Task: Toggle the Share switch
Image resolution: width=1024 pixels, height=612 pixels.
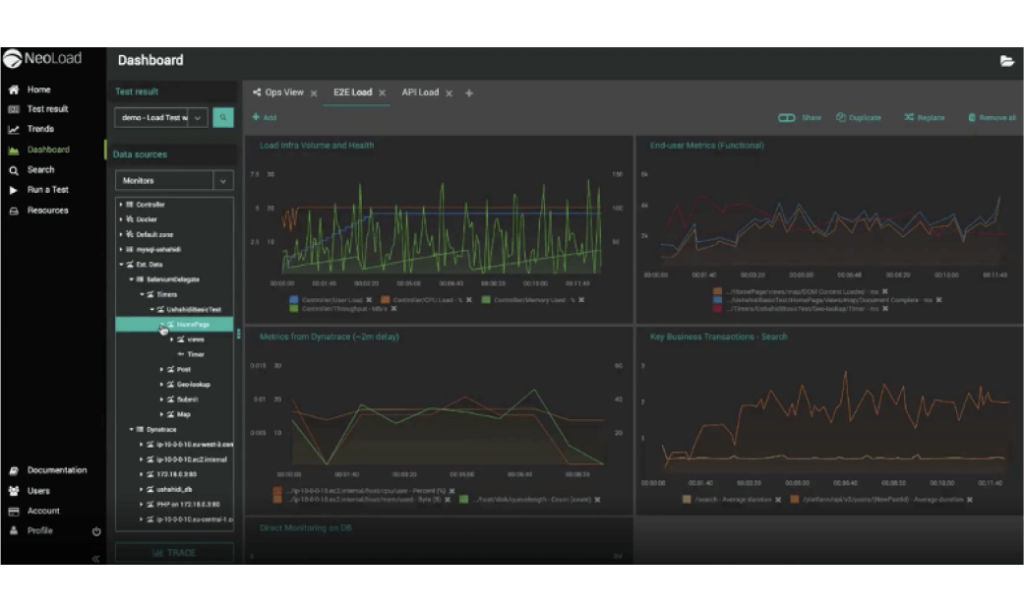Action: coord(787,118)
